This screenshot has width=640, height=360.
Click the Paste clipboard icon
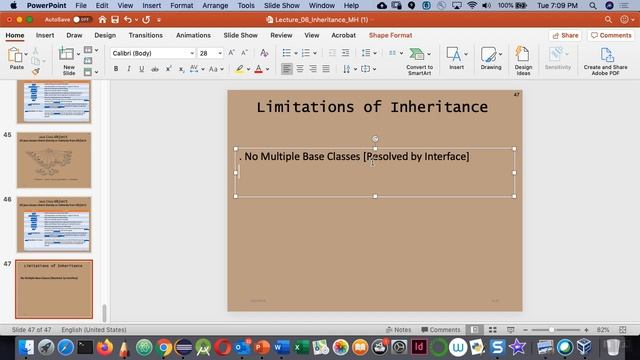[15, 55]
